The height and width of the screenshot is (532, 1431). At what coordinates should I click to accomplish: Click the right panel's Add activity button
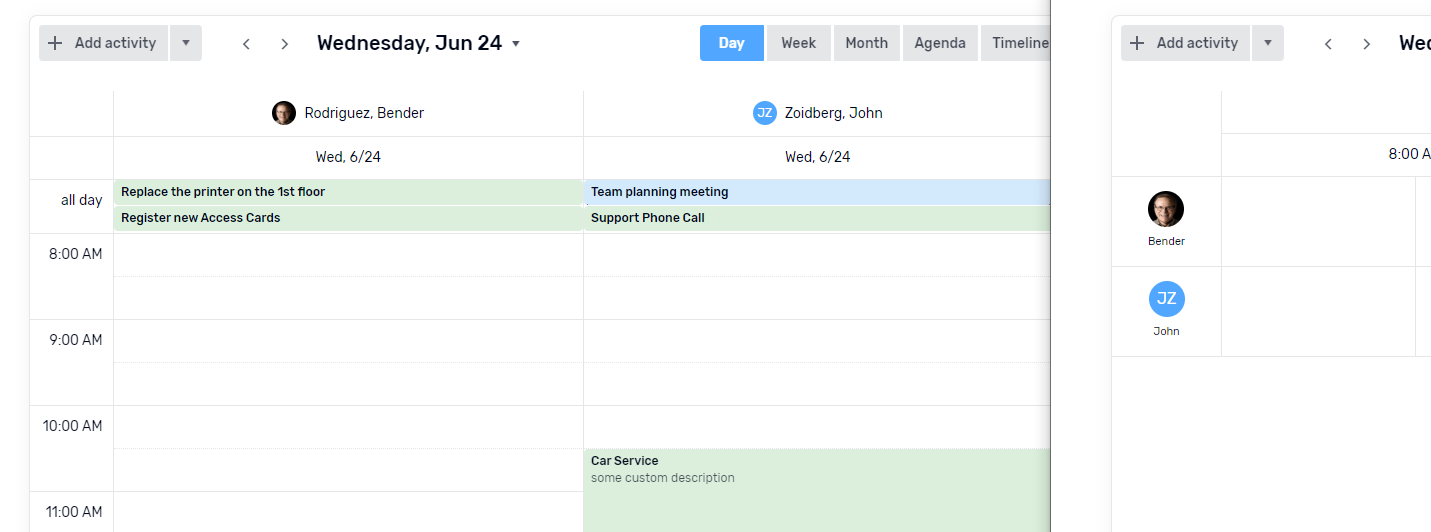point(1186,43)
